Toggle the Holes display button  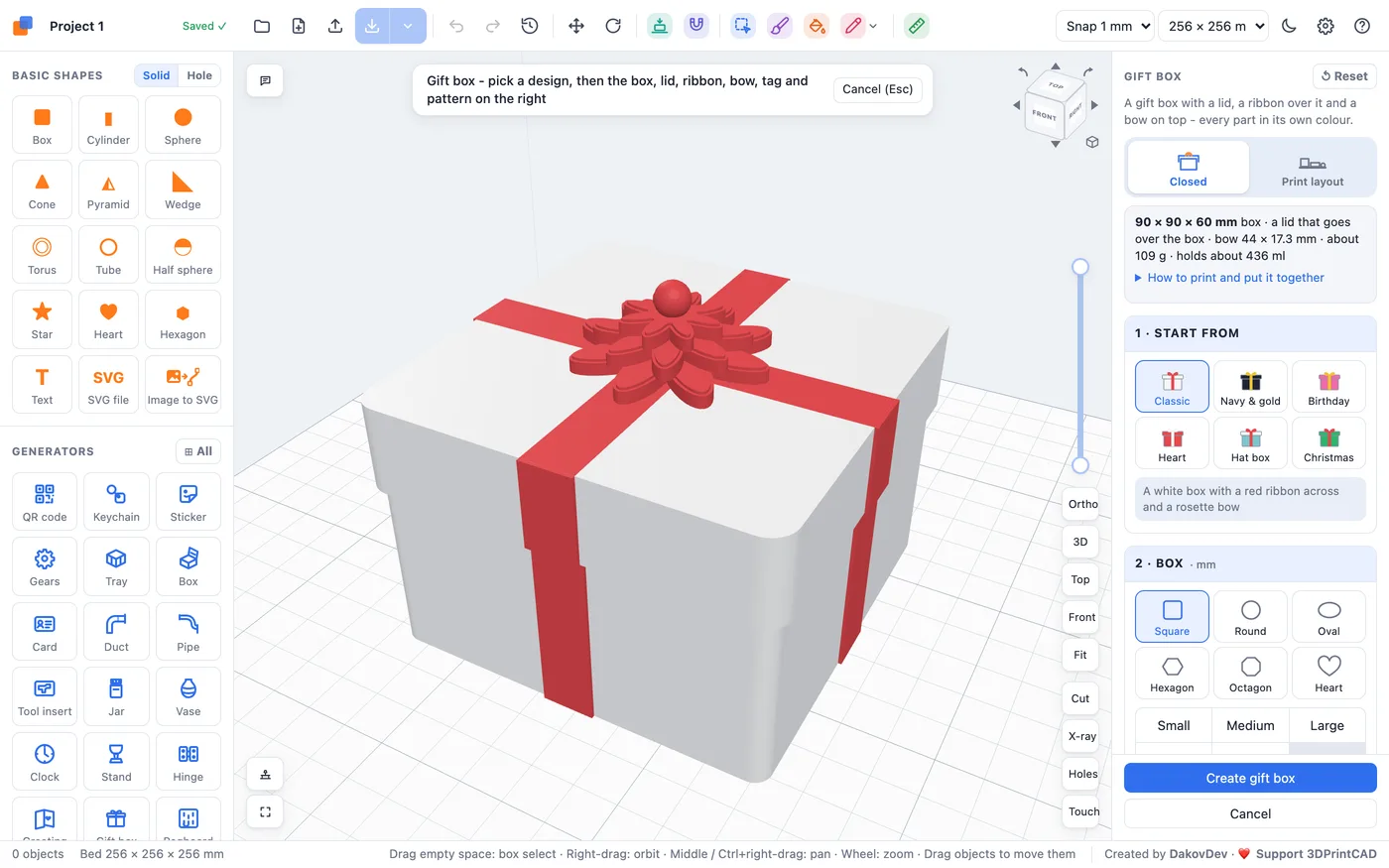[x=1082, y=774]
